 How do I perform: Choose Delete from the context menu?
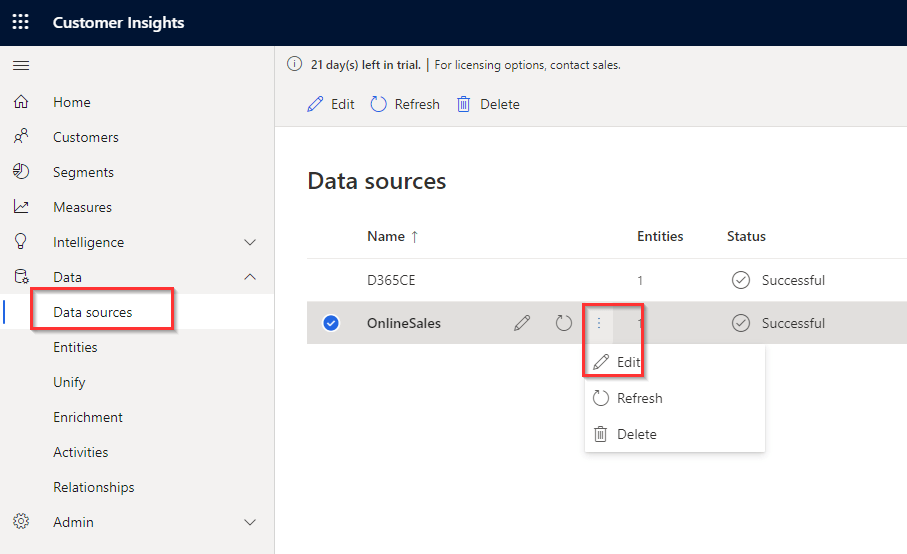click(x=636, y=434)
